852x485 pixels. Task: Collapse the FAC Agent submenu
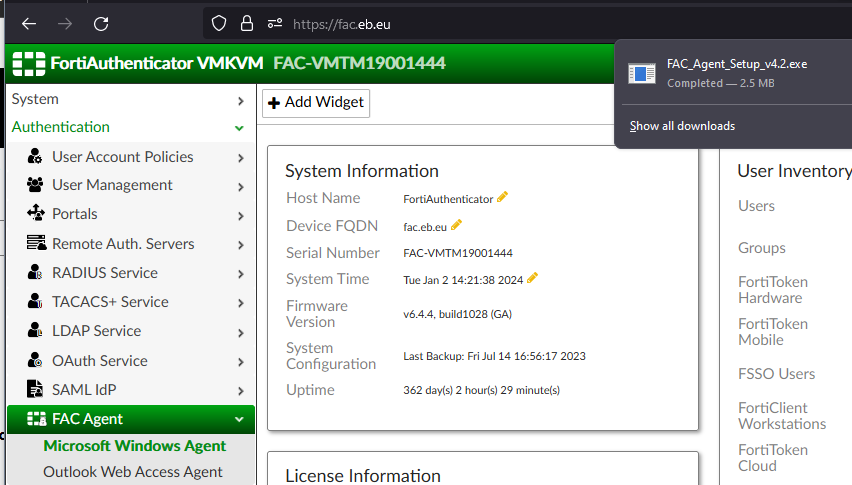(x=239, y=420)
